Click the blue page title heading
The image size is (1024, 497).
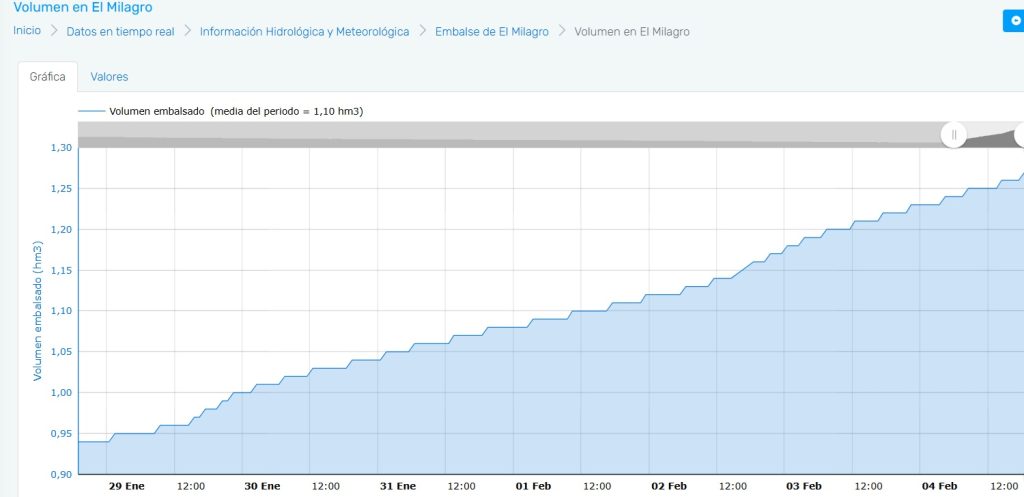(83, 7)
